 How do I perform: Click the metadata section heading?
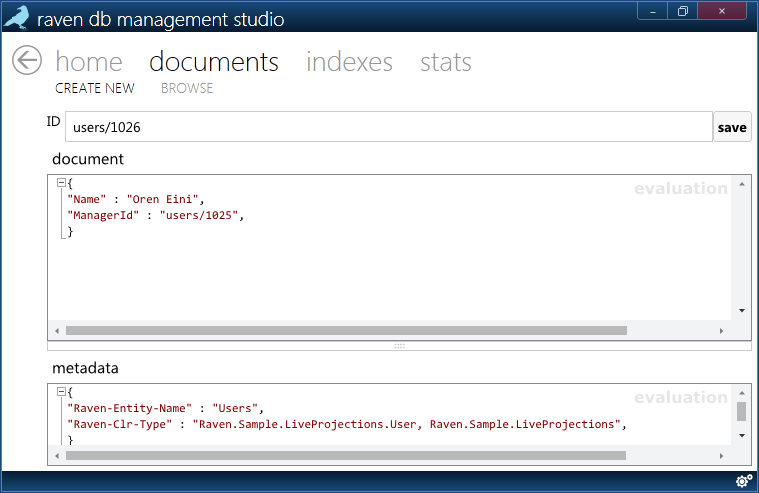coord(85,368)
